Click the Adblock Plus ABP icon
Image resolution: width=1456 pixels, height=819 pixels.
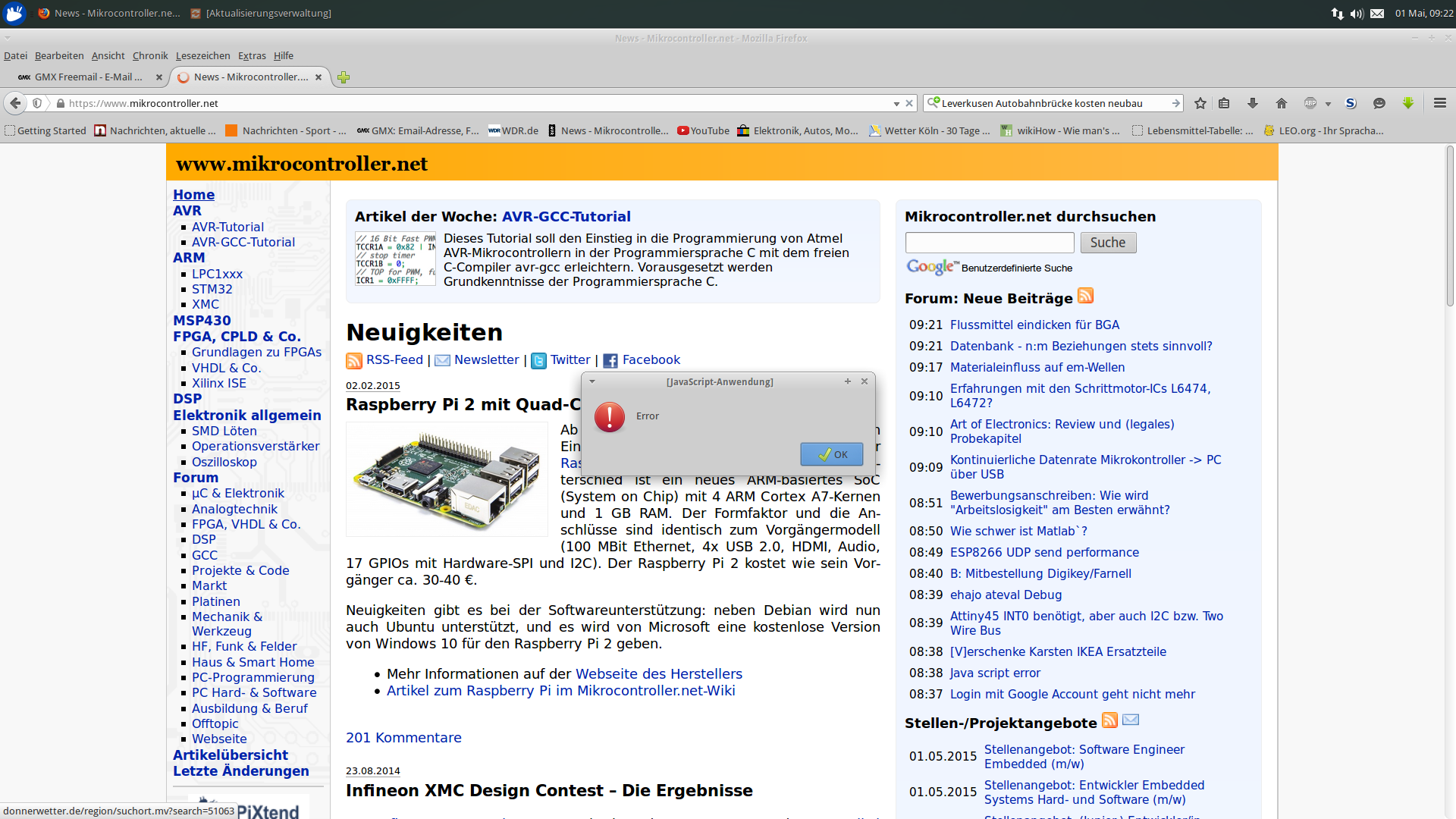point(1310,103)
